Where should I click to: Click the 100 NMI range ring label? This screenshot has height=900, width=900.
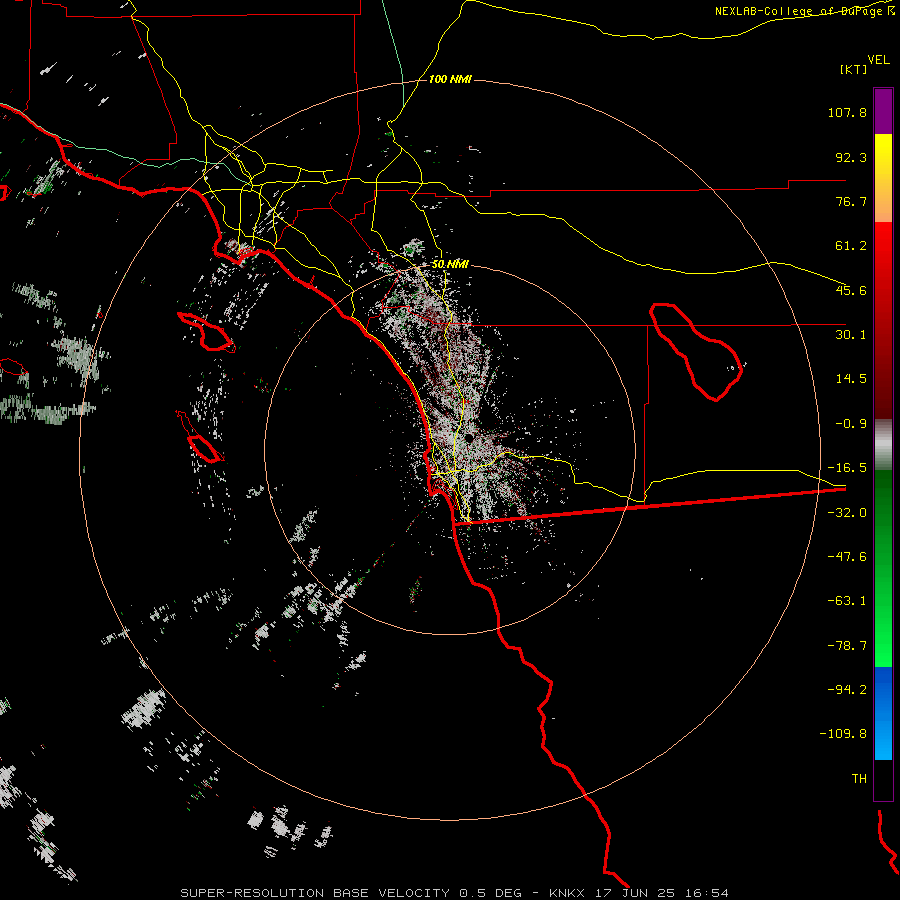pos(450,79)
